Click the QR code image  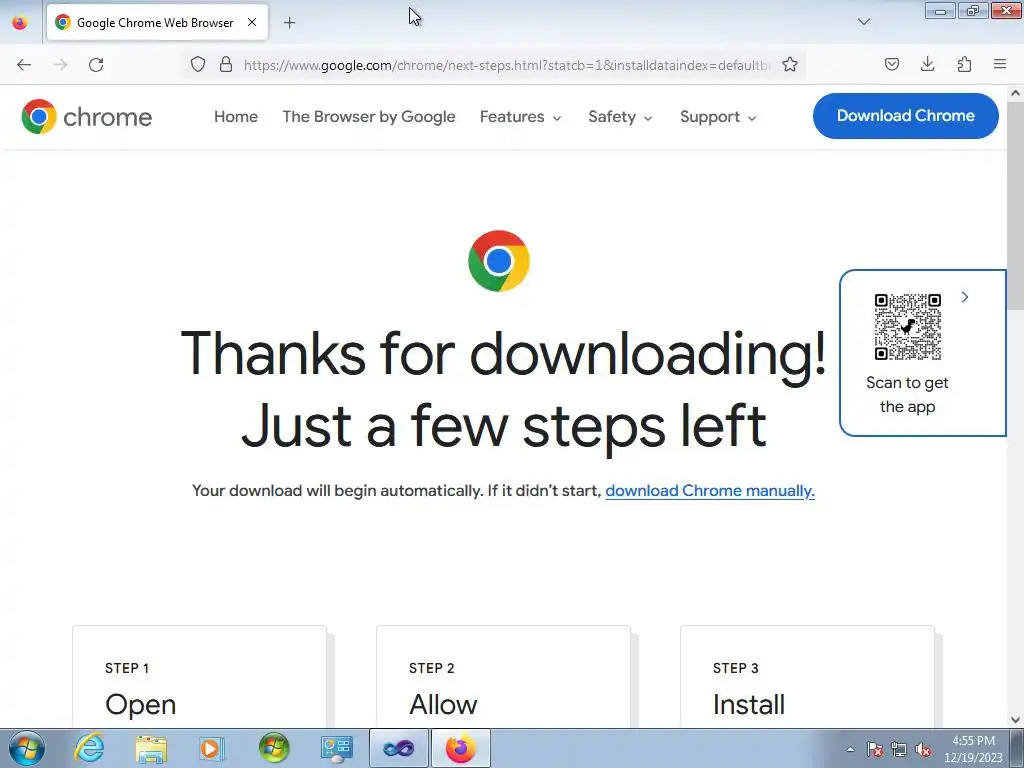(908, 327)
